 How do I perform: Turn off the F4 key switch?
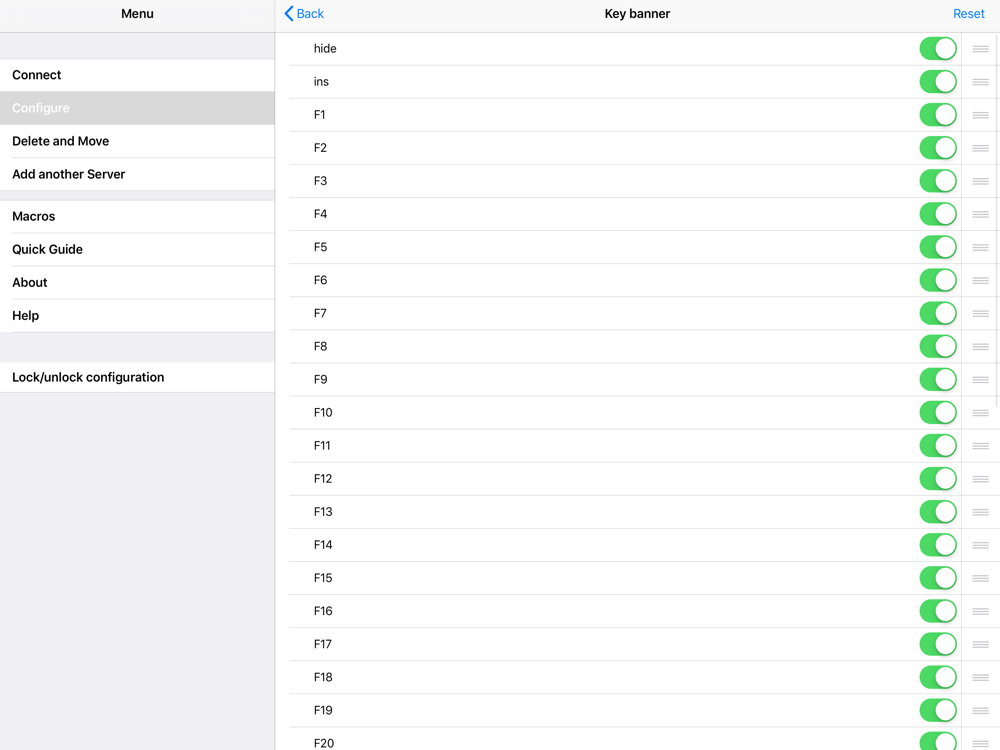[x=938, y=214]
